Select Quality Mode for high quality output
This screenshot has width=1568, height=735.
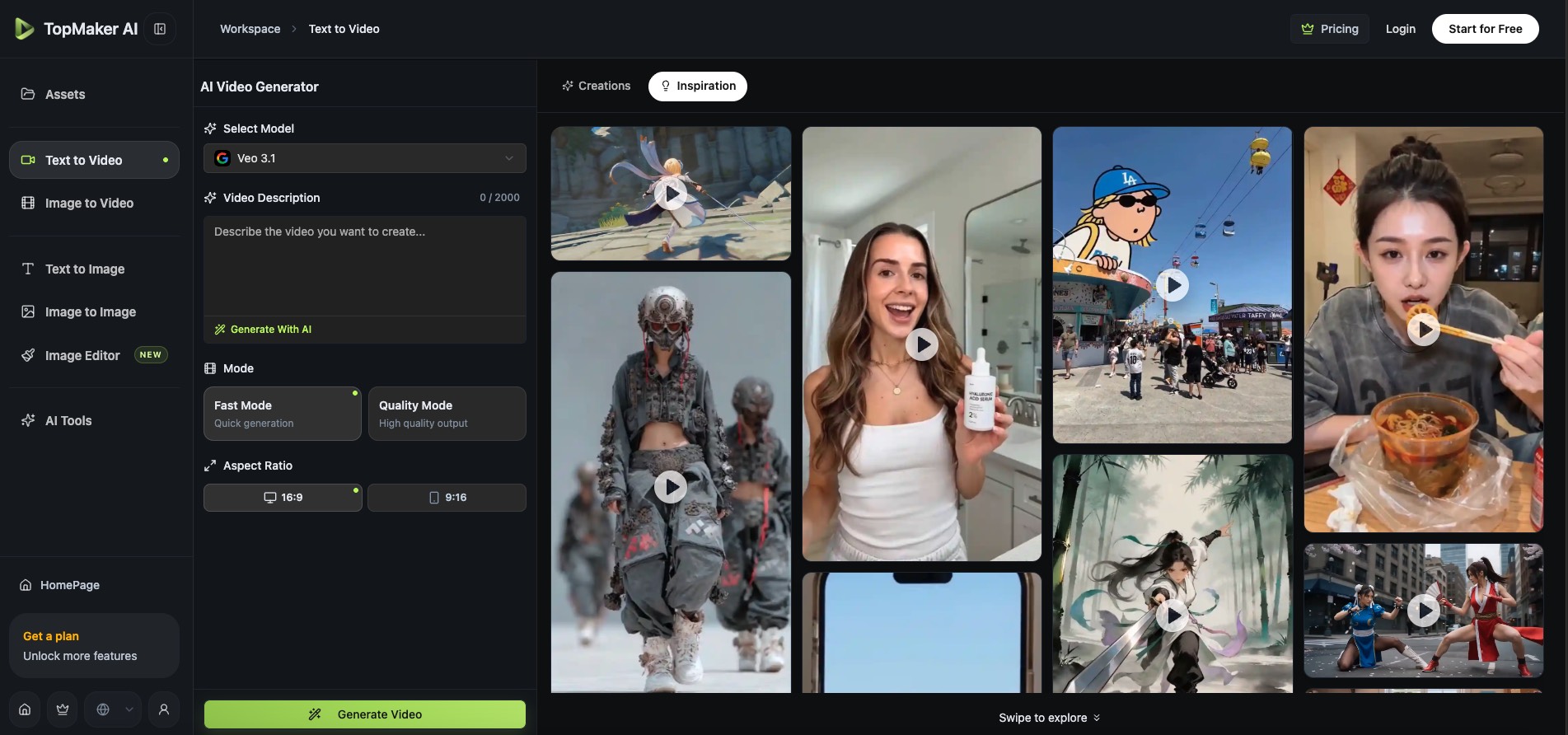tap(447, 414)
